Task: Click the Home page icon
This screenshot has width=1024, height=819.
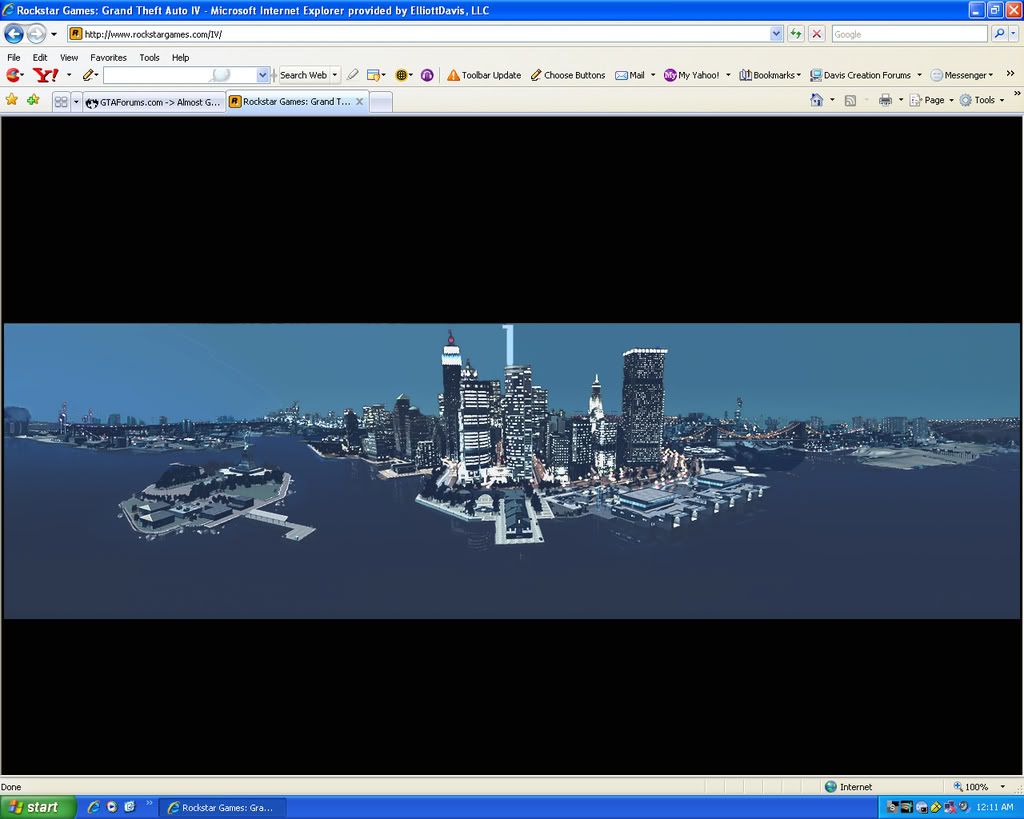Action: [816, 100]
